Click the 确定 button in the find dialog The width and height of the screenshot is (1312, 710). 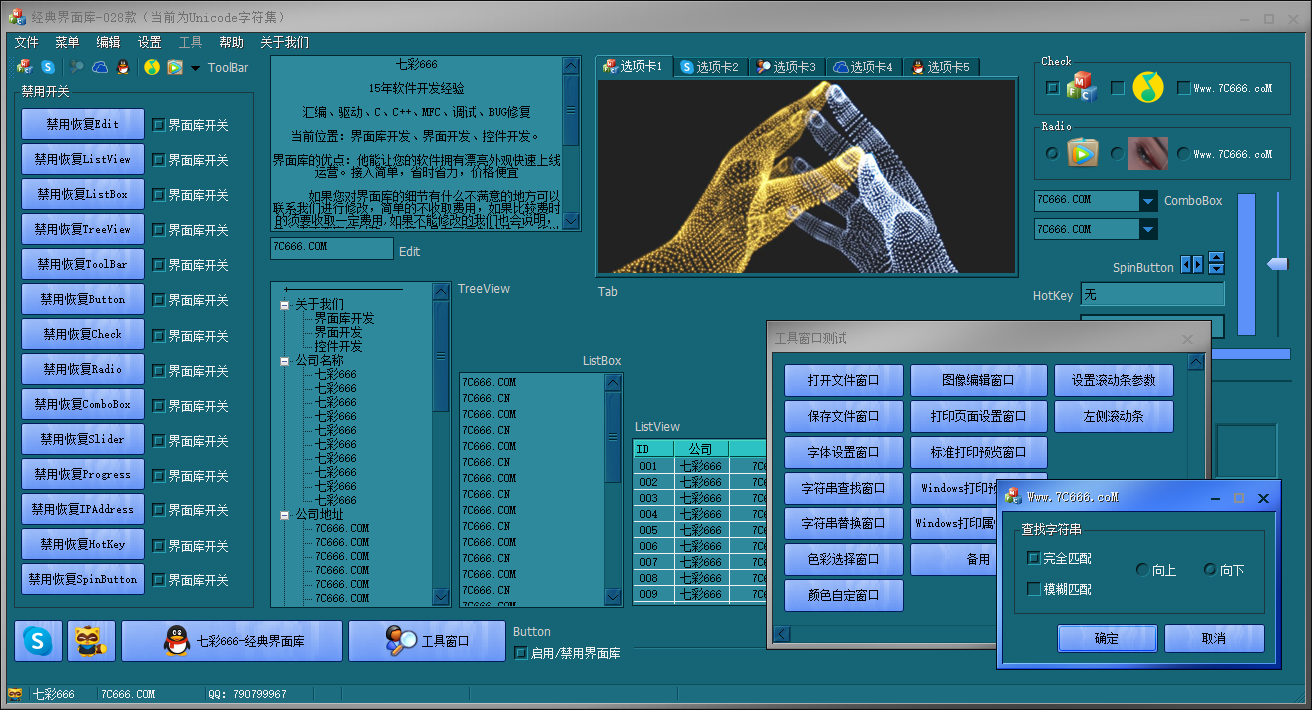pos(1107,638)
